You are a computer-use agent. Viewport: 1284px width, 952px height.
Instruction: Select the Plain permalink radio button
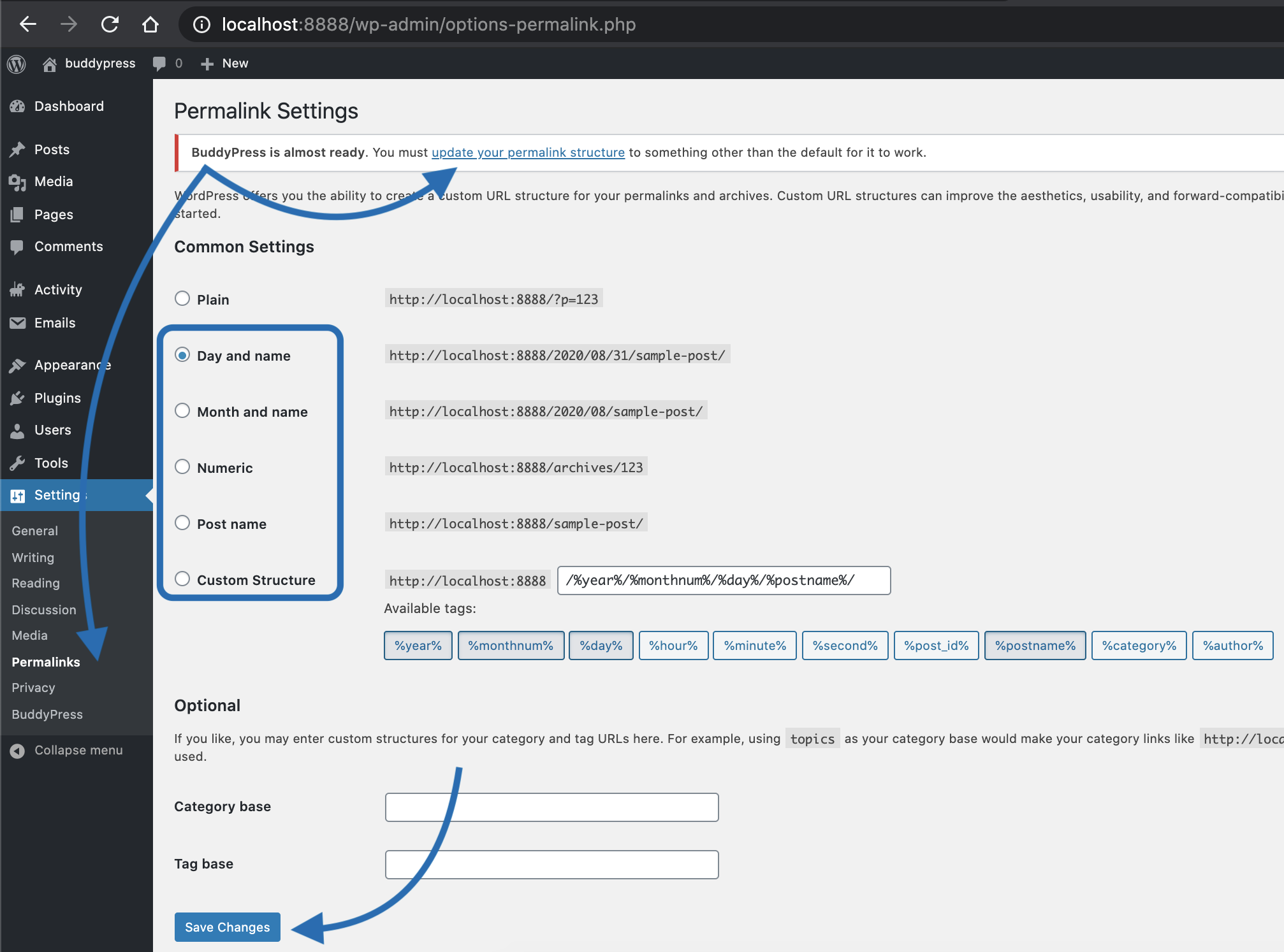coord(182,298)
